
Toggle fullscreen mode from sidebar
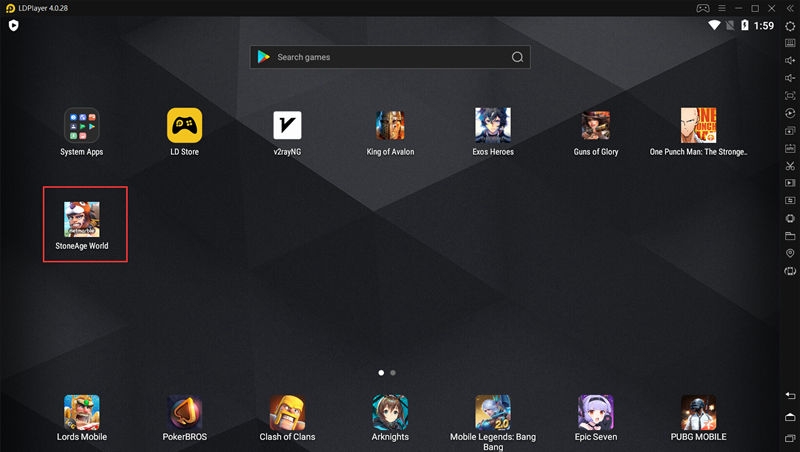coord(790,95)
